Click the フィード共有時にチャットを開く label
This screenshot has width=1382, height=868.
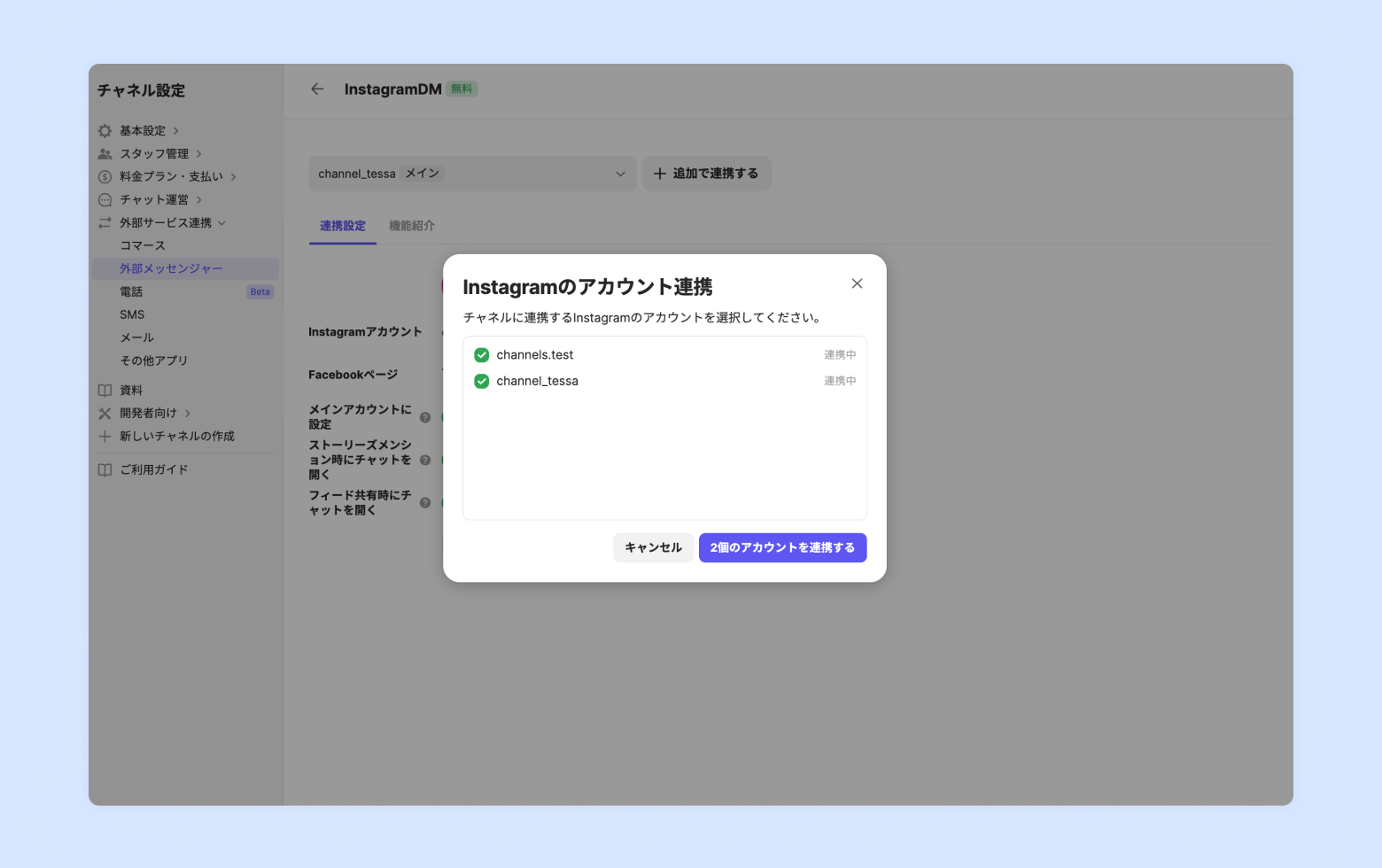(x=360, y=503)
